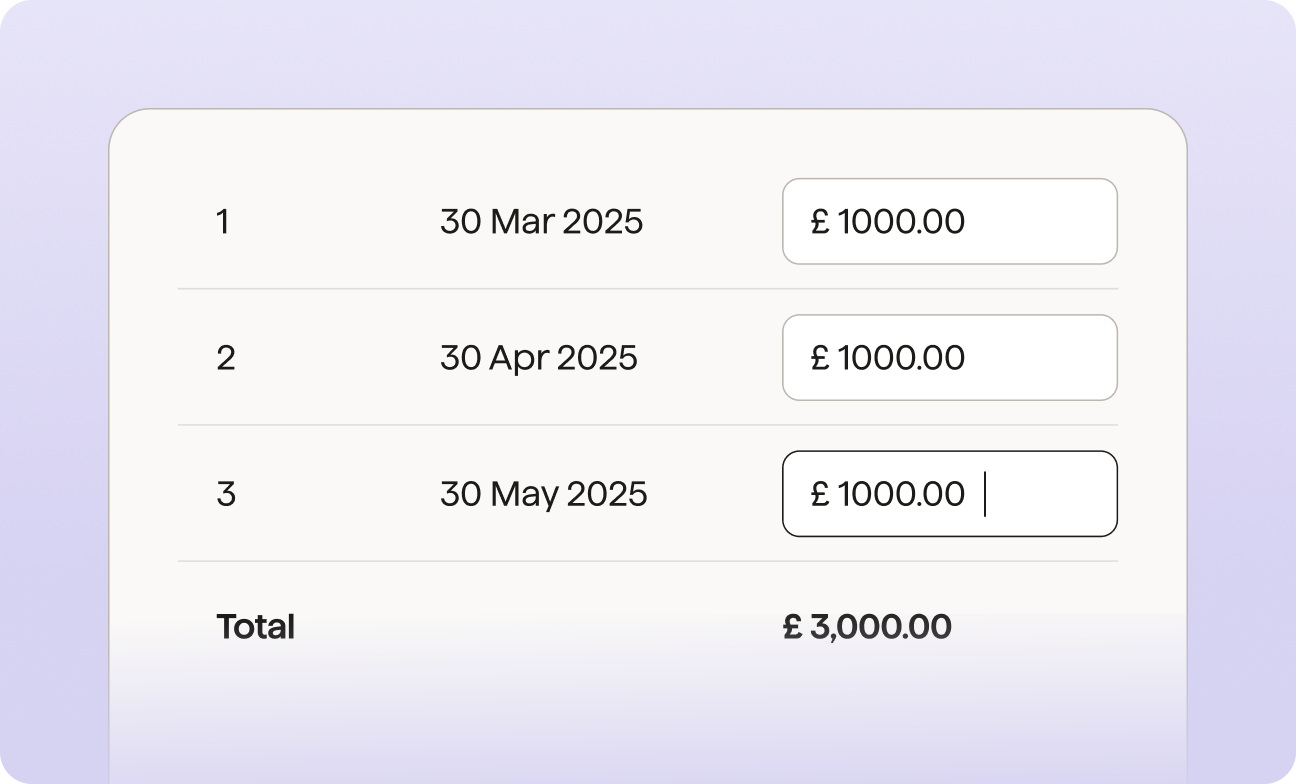The image size is (1296, 784).
Task: Click the pound symbol in the first amount field
Action: (x=820, y=221)
